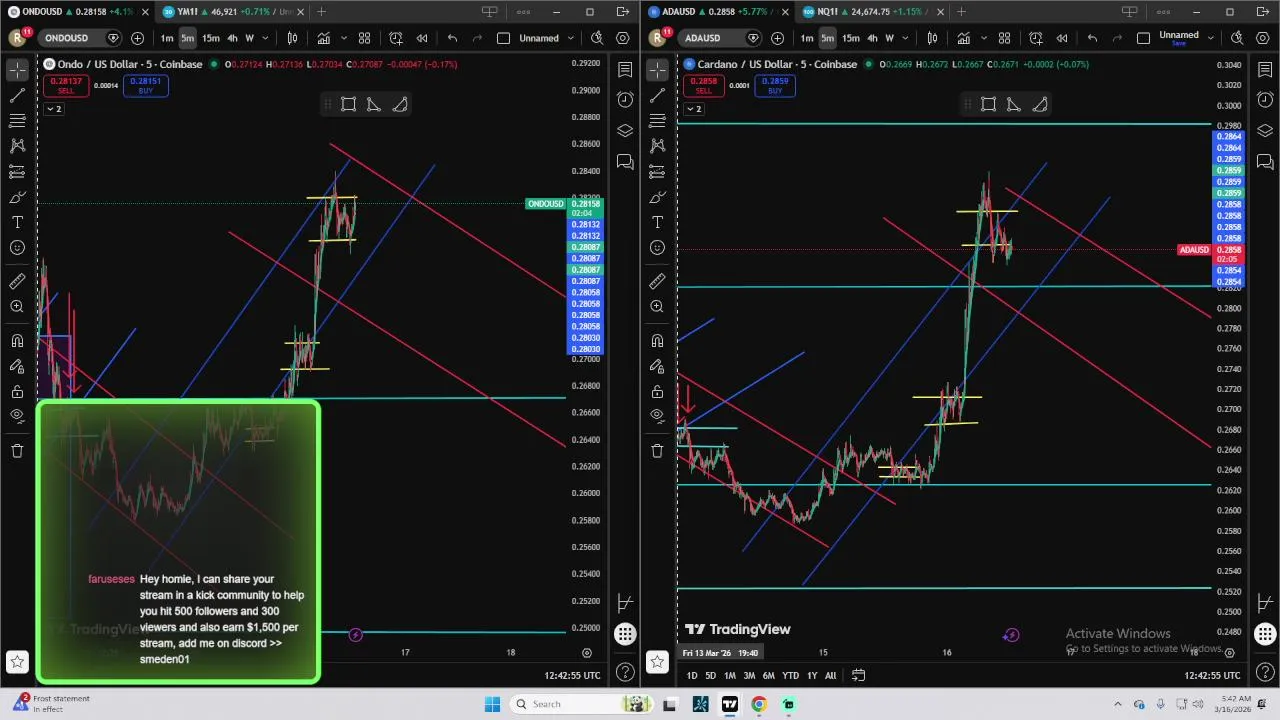Open chart settings hexagon in ONDOUSD window
This screenshot has width=1280, height=720.
pos(622,38)
